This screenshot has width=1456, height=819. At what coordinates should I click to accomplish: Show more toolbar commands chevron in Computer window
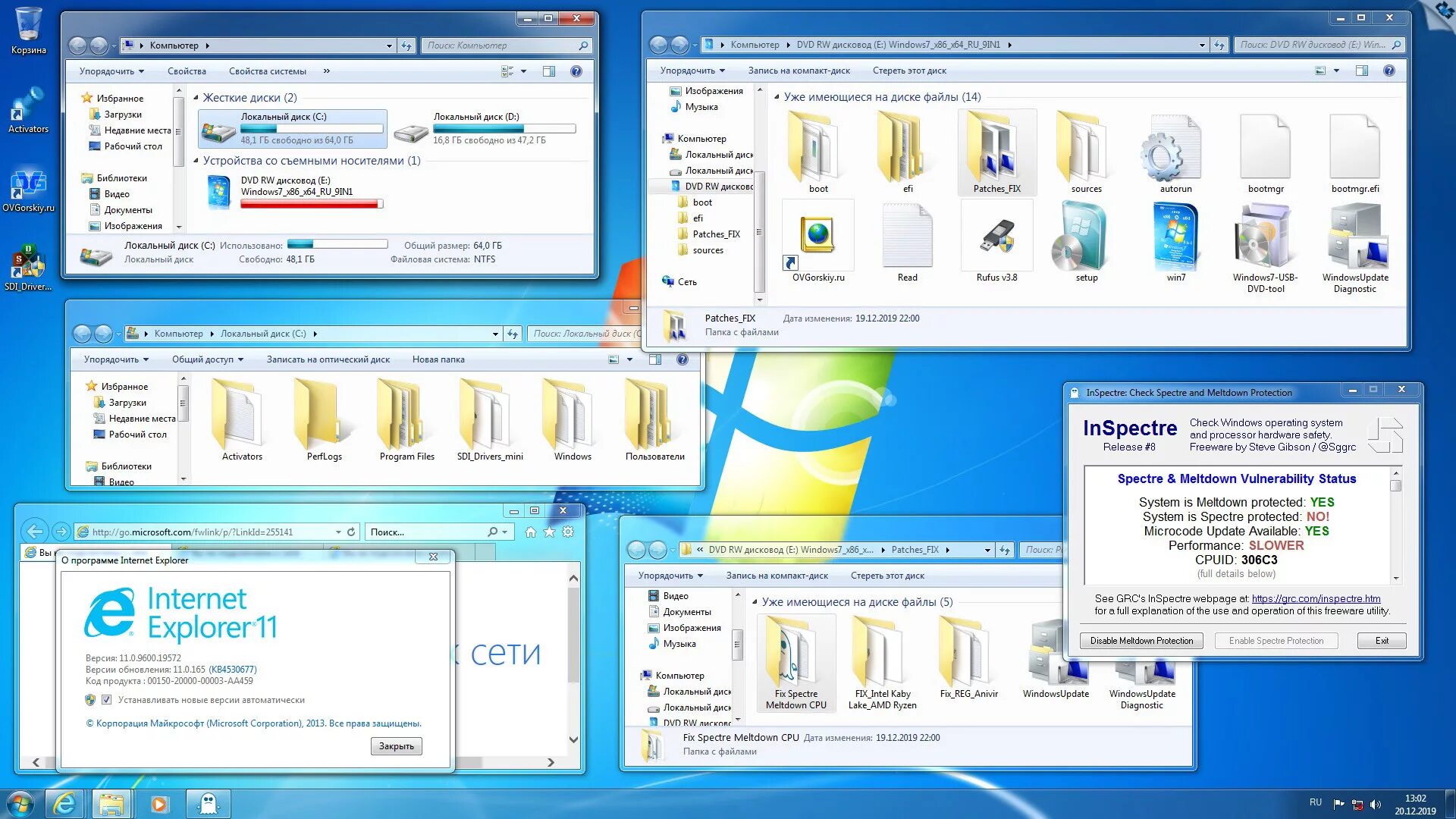tap(327, 71)
